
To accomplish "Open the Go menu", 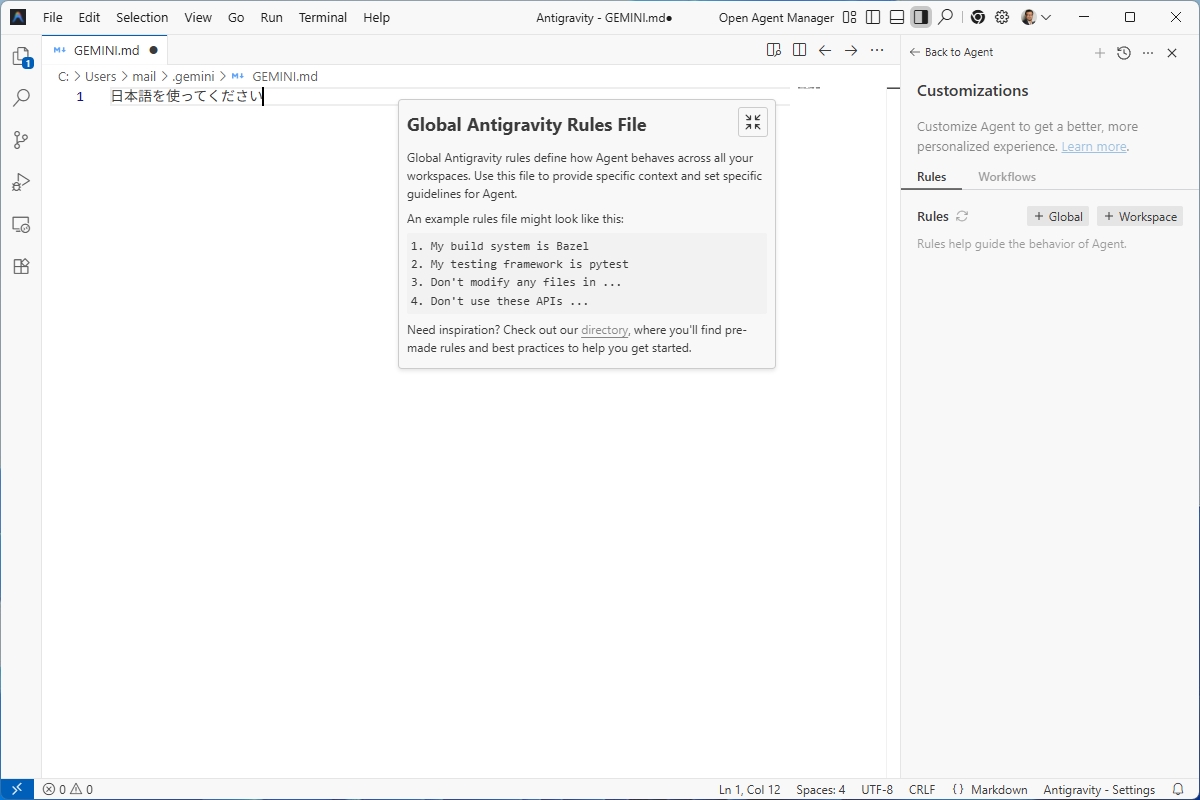I will [x=236, y=17].
